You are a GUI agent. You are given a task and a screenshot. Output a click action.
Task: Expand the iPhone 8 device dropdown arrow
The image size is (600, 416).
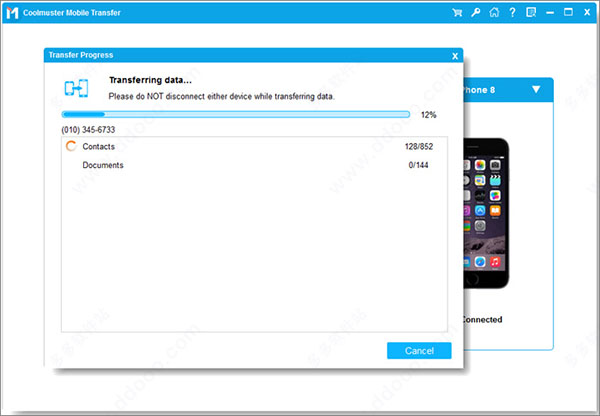(536, 90)
